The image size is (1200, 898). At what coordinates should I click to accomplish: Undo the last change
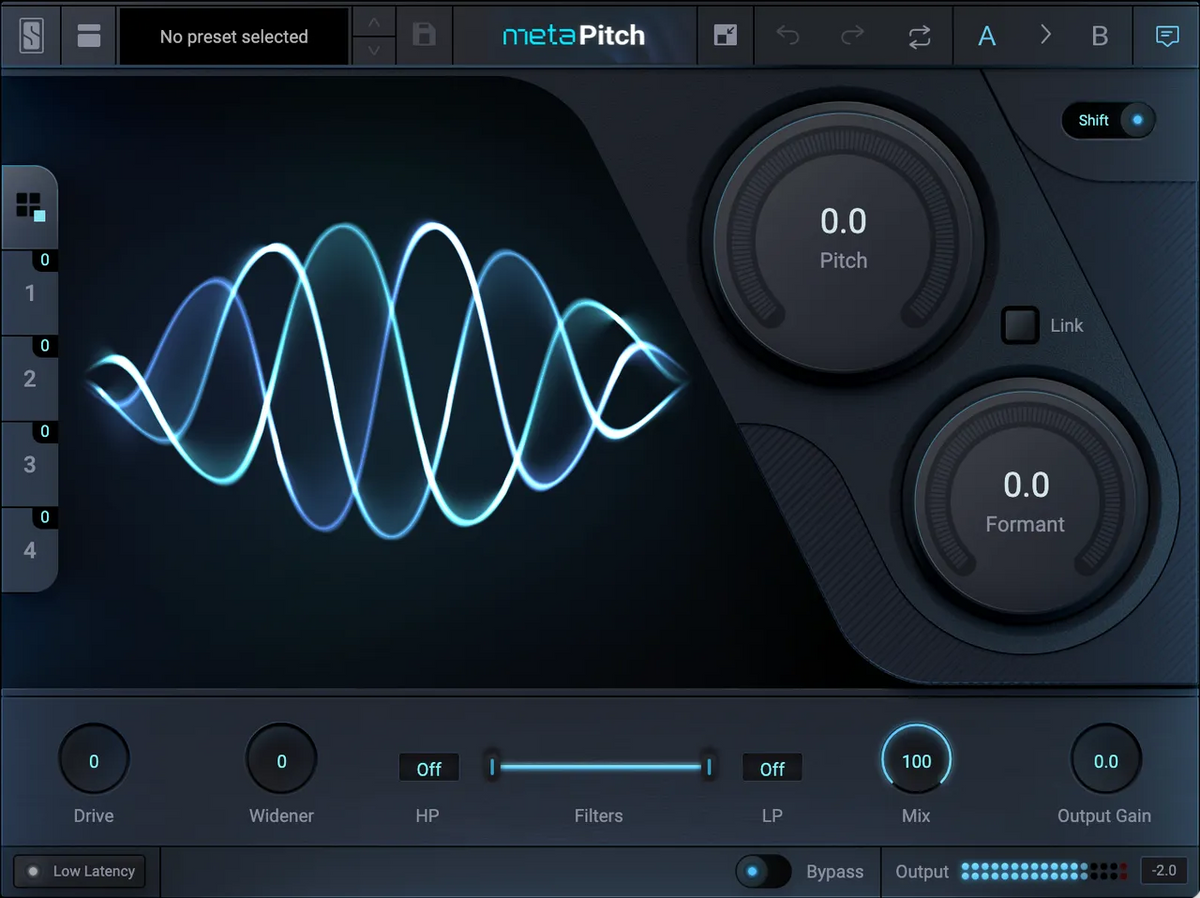click(x=788, y=37)
